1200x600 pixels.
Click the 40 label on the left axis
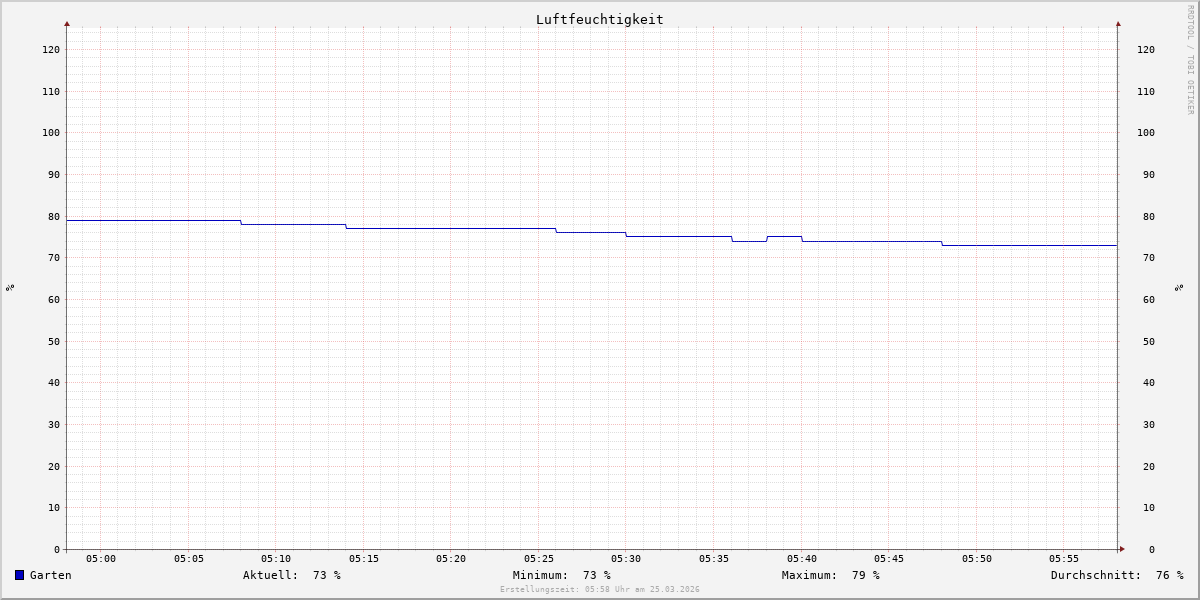[54, 382]
